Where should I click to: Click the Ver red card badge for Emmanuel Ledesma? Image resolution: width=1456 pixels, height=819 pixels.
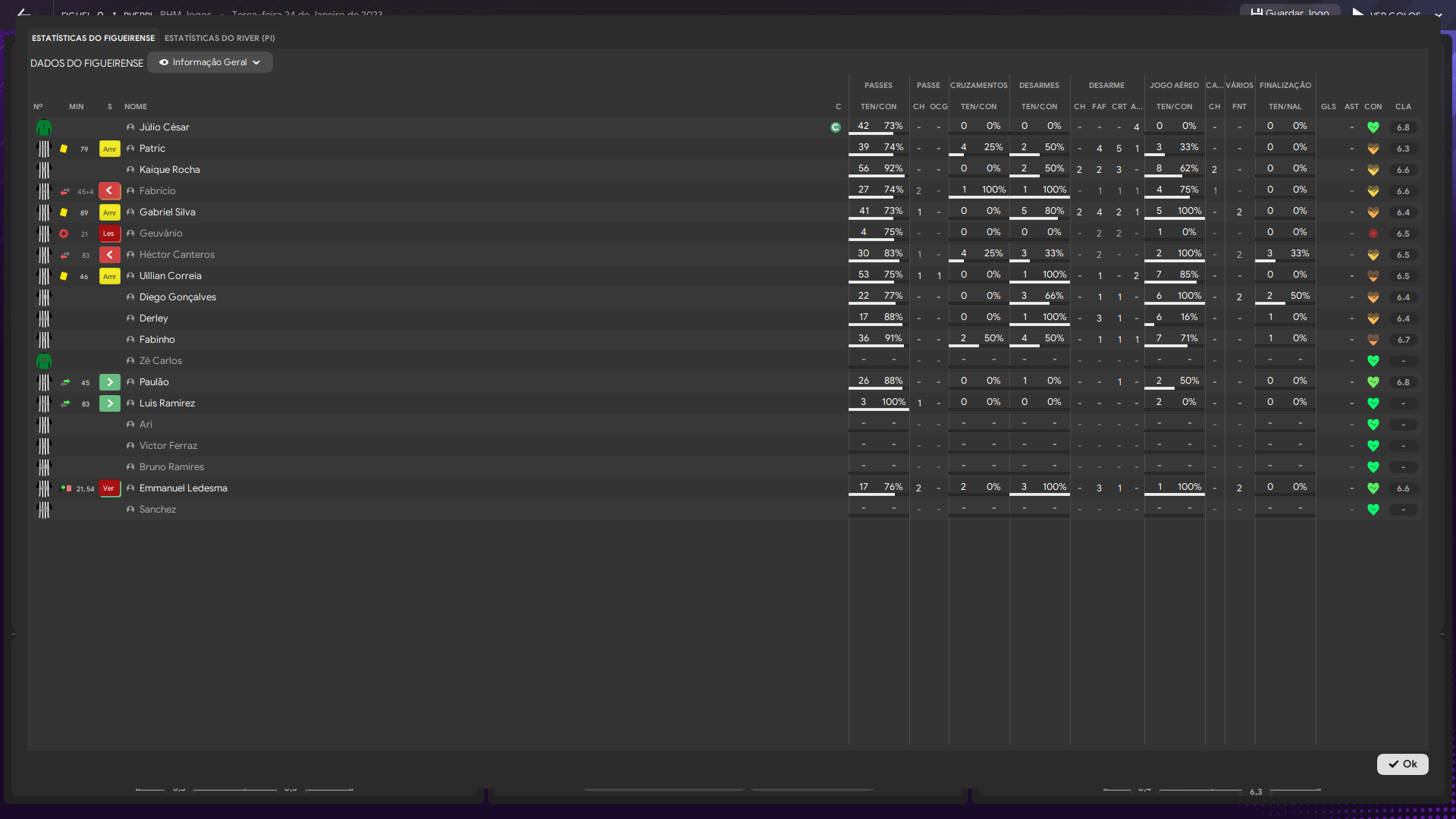(x=109, y=488)
